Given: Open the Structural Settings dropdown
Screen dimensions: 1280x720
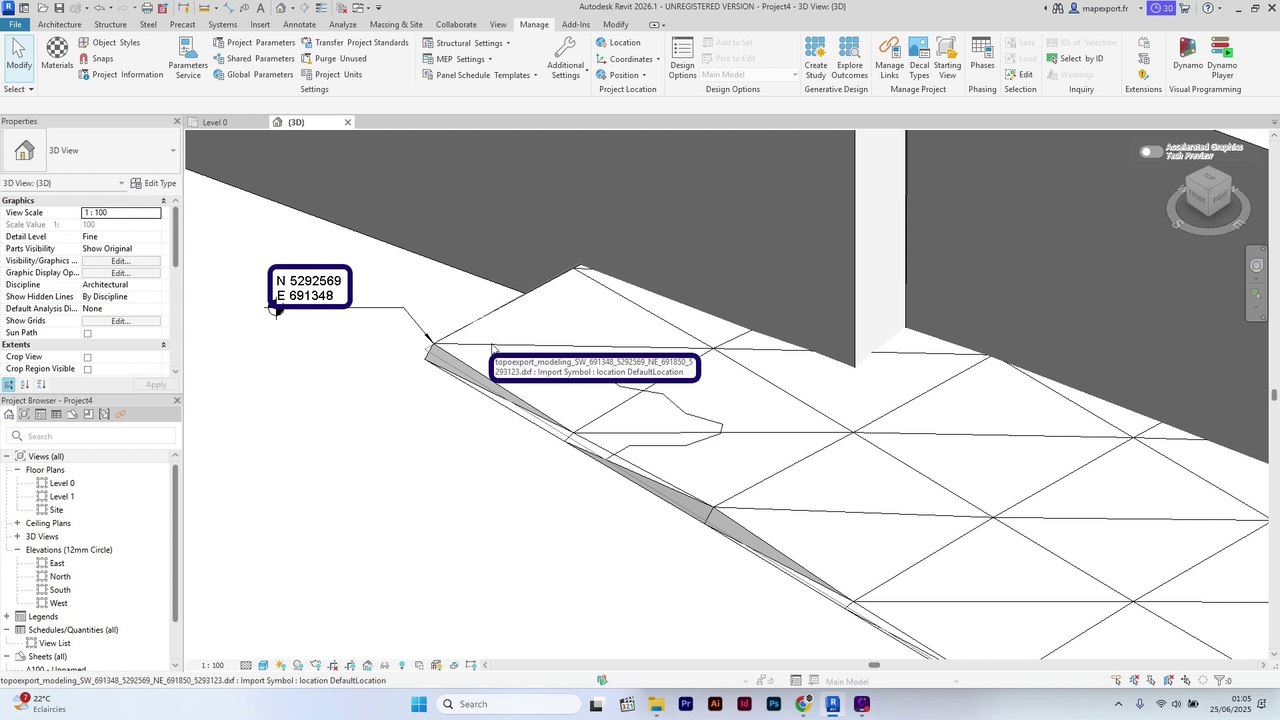Looking at the screenshot, I should (466, 43).
